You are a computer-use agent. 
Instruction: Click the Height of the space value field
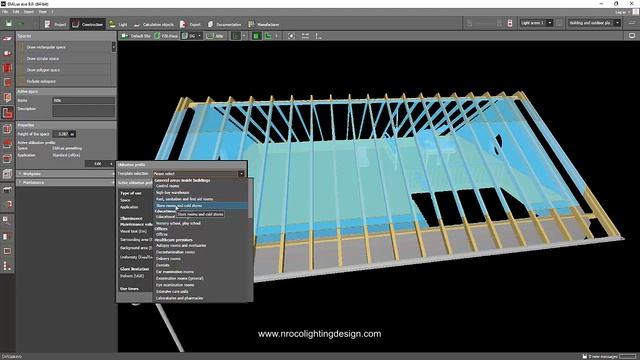click(x=64, y=134)
